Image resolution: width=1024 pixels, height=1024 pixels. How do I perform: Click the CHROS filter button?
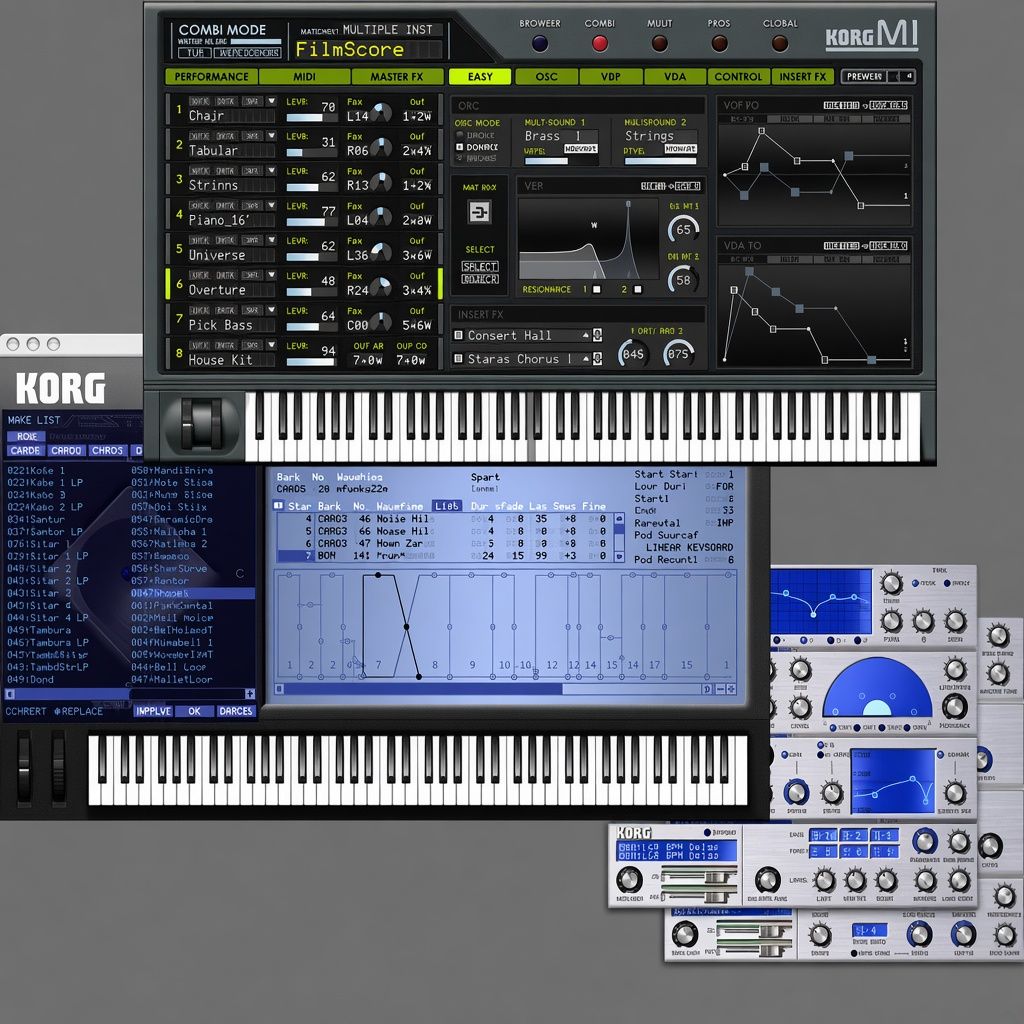tap(107, 451)
